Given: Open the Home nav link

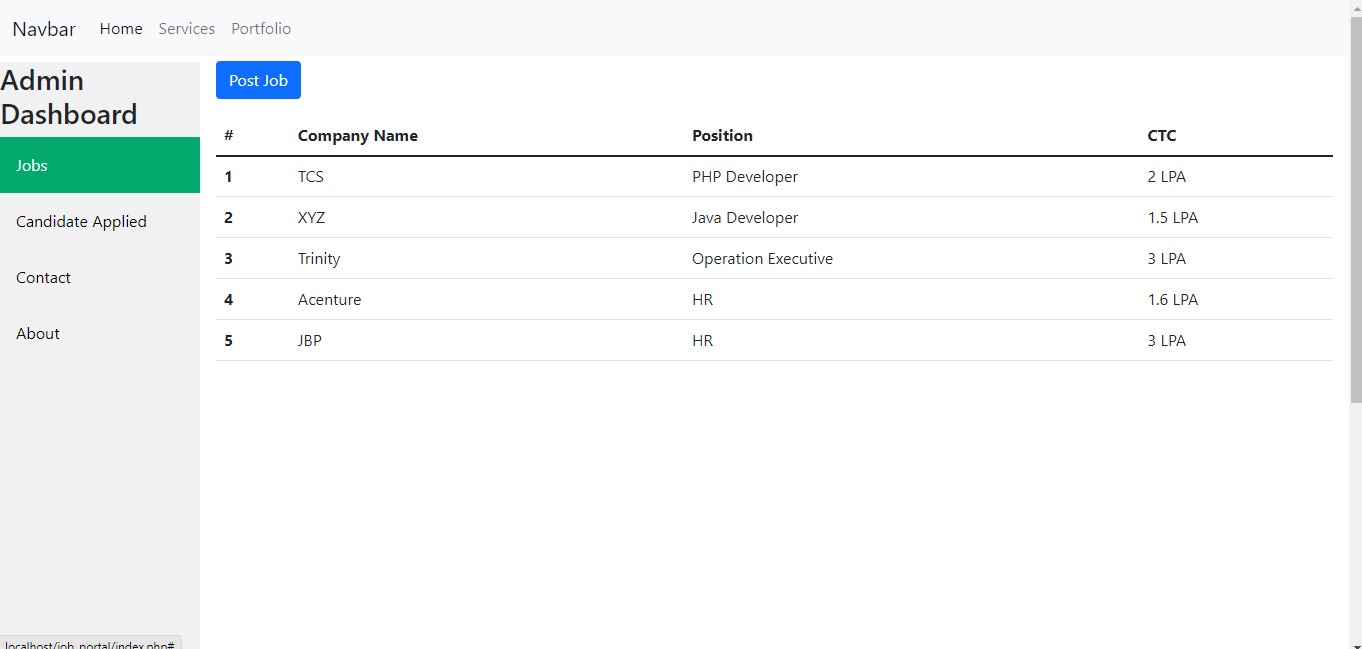Looking at the screenshot, I should pyautogui.click(x=121, y=29).
